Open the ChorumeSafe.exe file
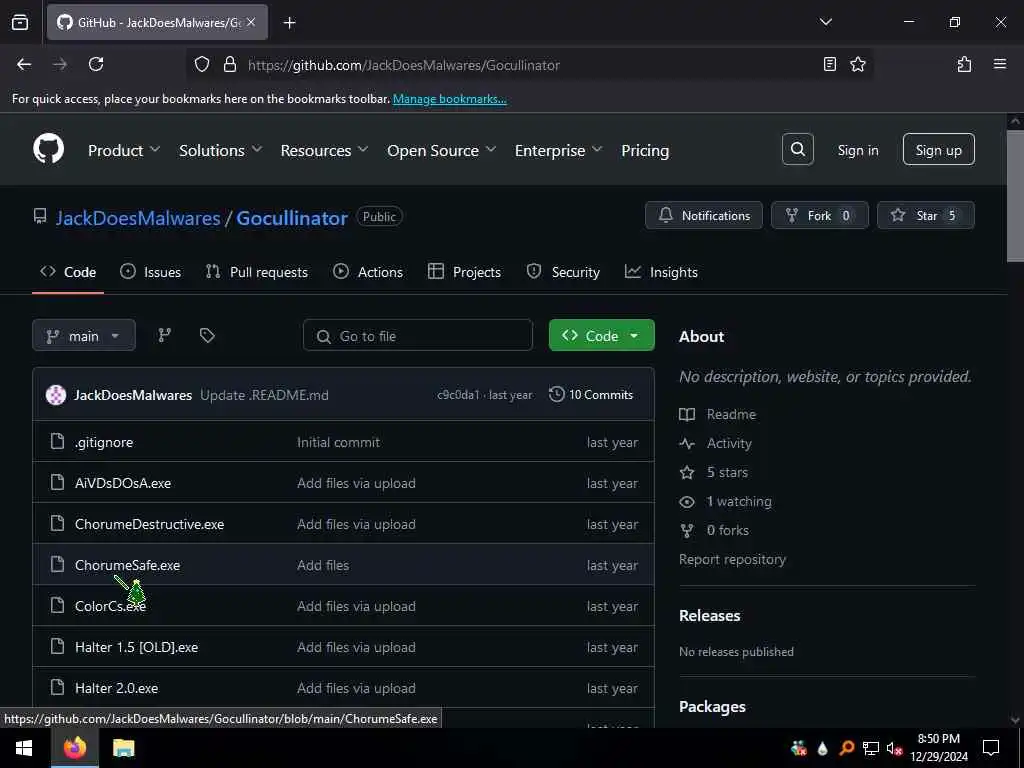 (x=127, y=565)
